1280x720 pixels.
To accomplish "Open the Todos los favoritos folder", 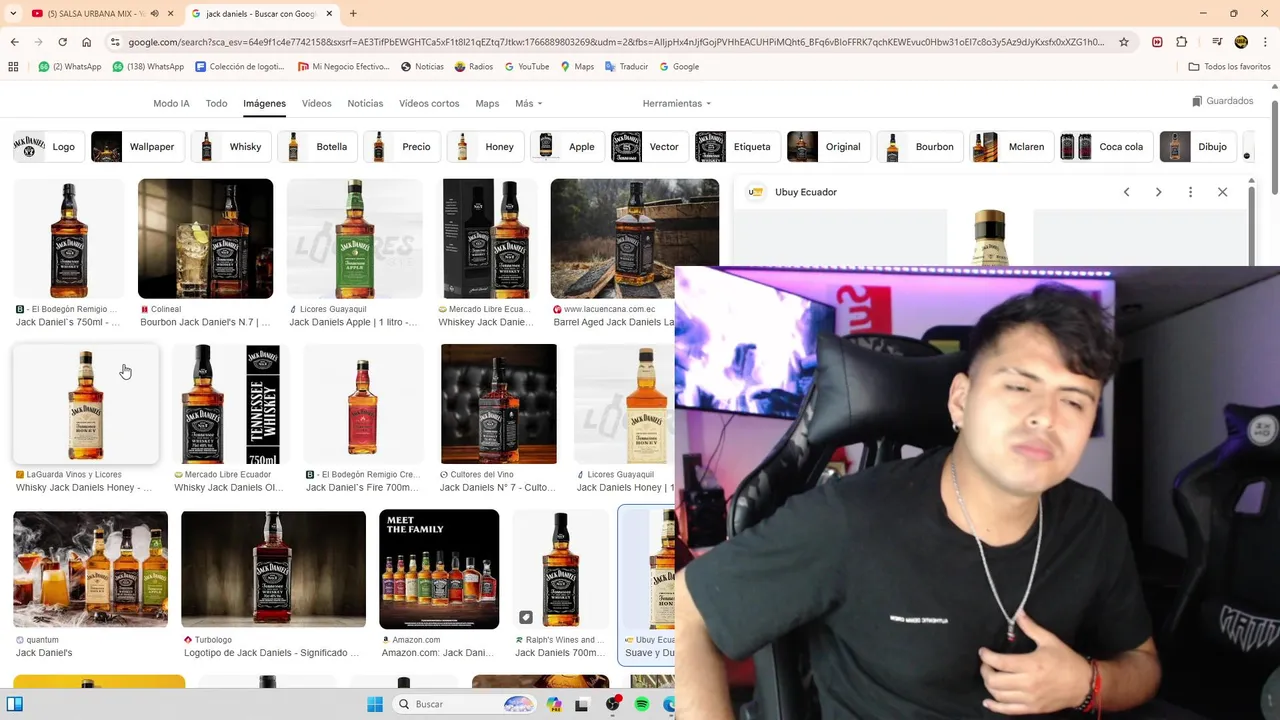I will (x=1229, y=67).
